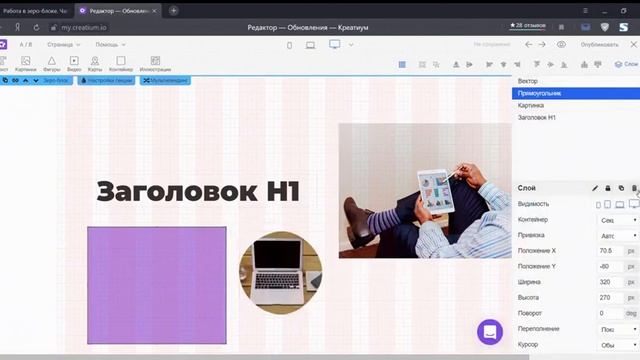640x360 pixels.
Task: Open the Переполнение dropdown
Action: 618,329
